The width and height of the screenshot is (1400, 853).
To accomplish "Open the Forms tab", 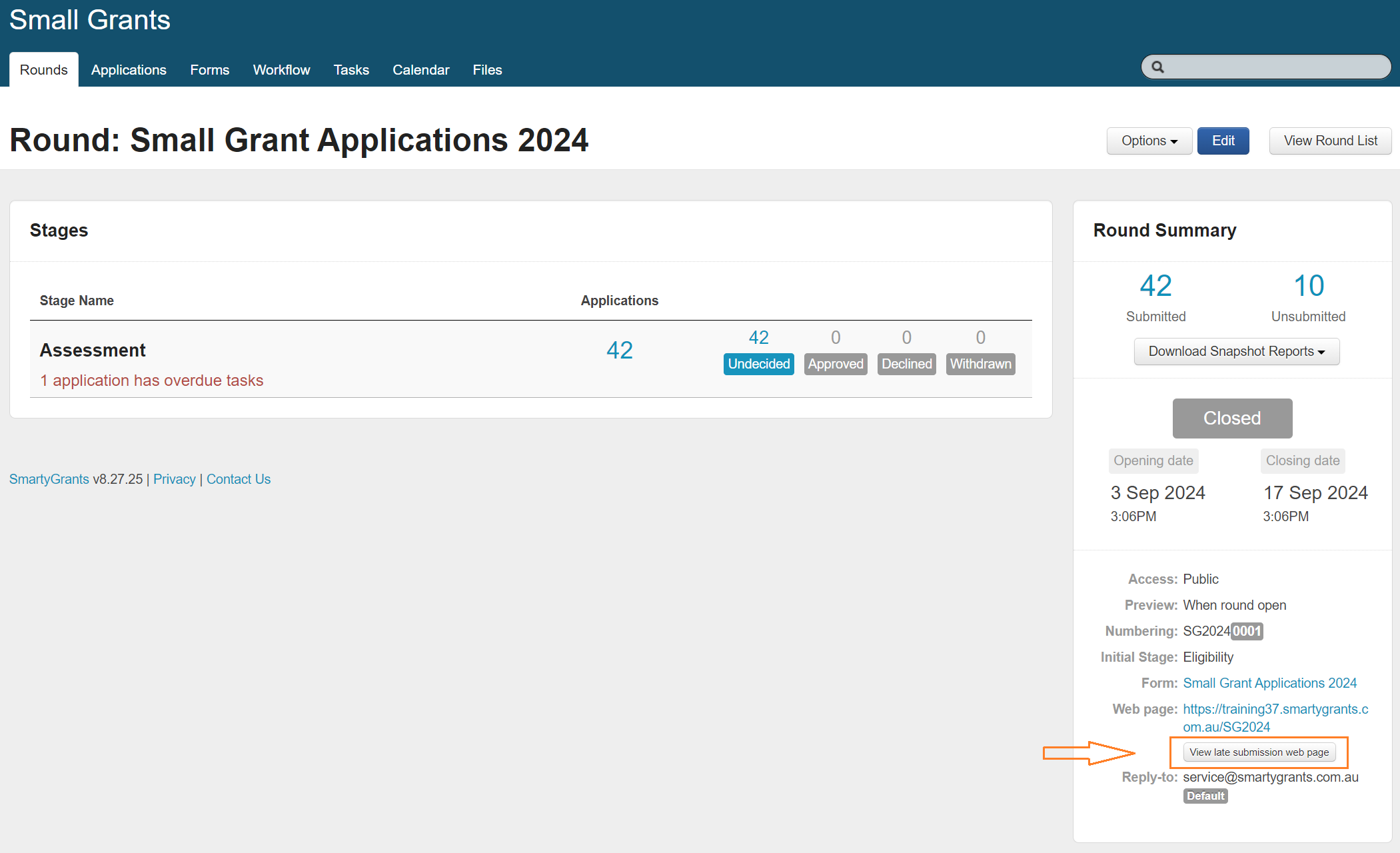I will (209, 70).
